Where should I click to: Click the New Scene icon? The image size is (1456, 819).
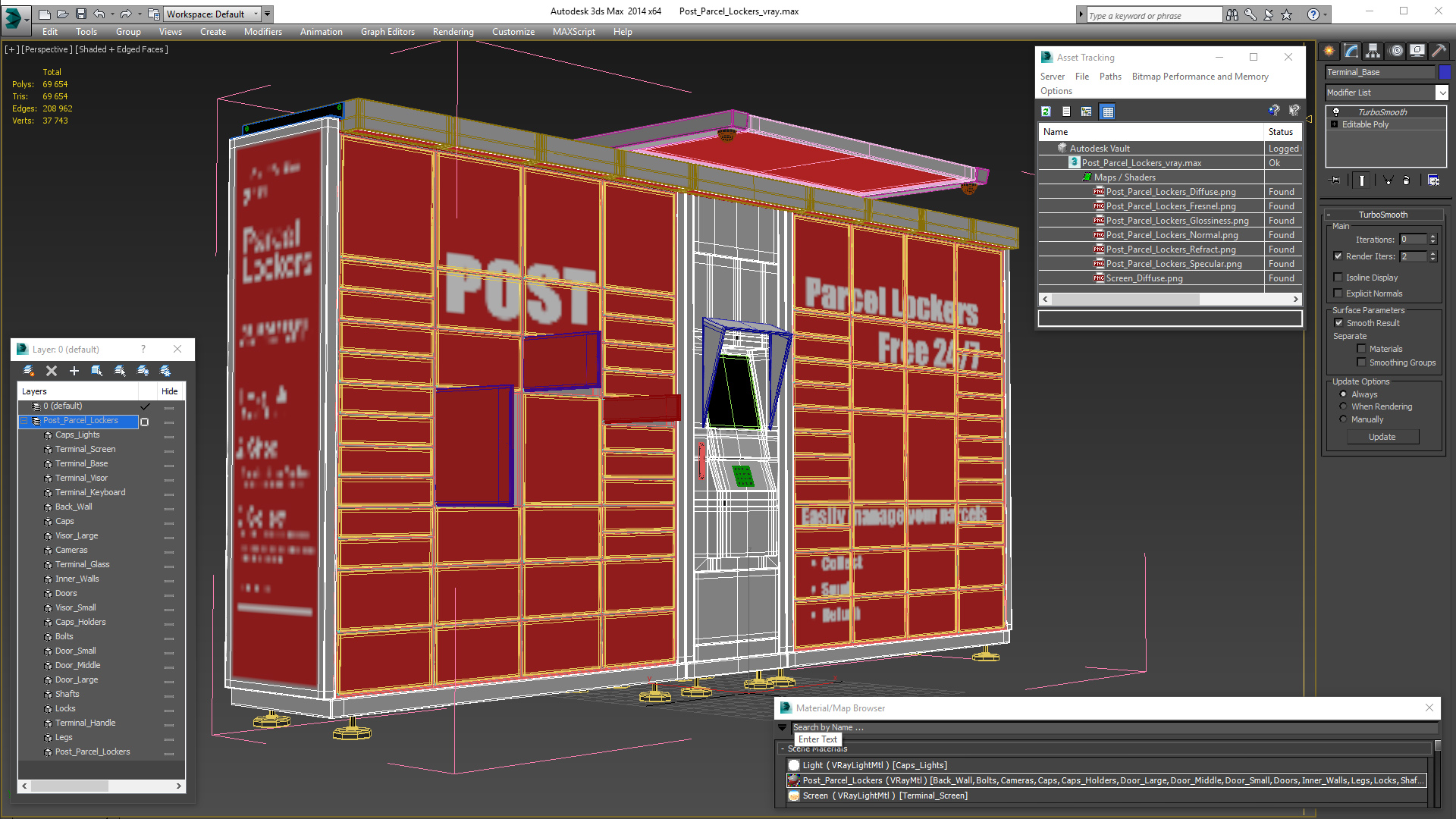pos(45,14)
